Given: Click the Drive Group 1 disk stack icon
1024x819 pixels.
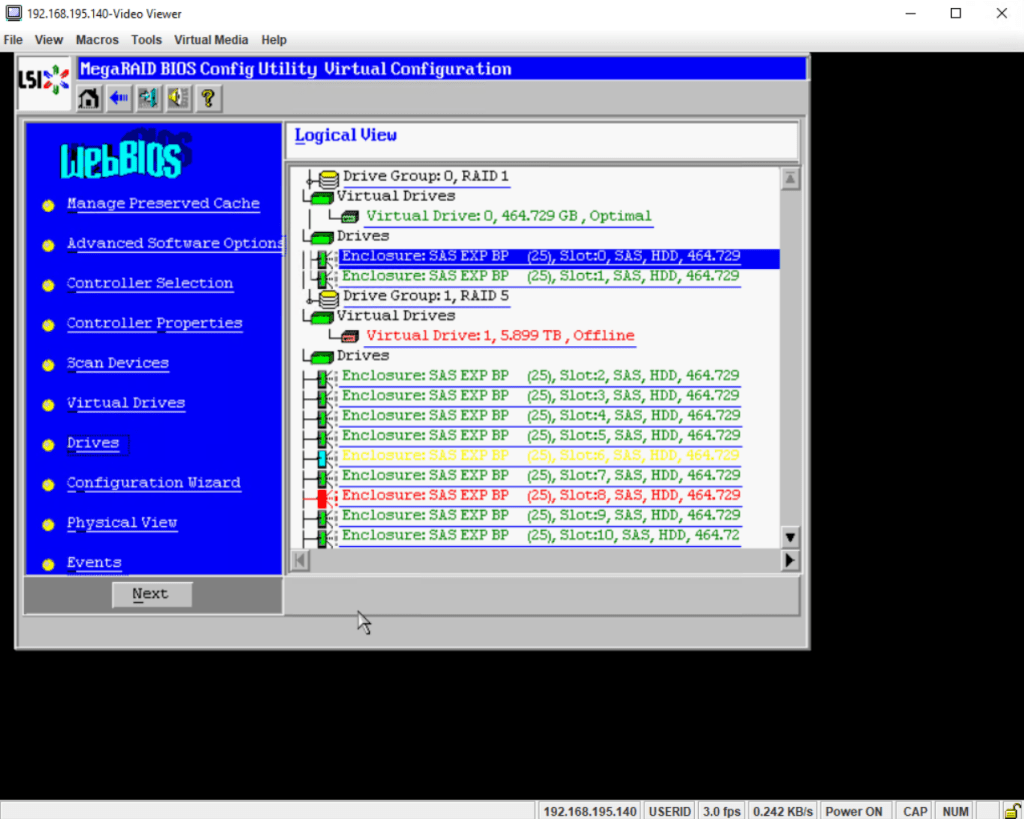Looking at the screenshot, I should 328,298.
